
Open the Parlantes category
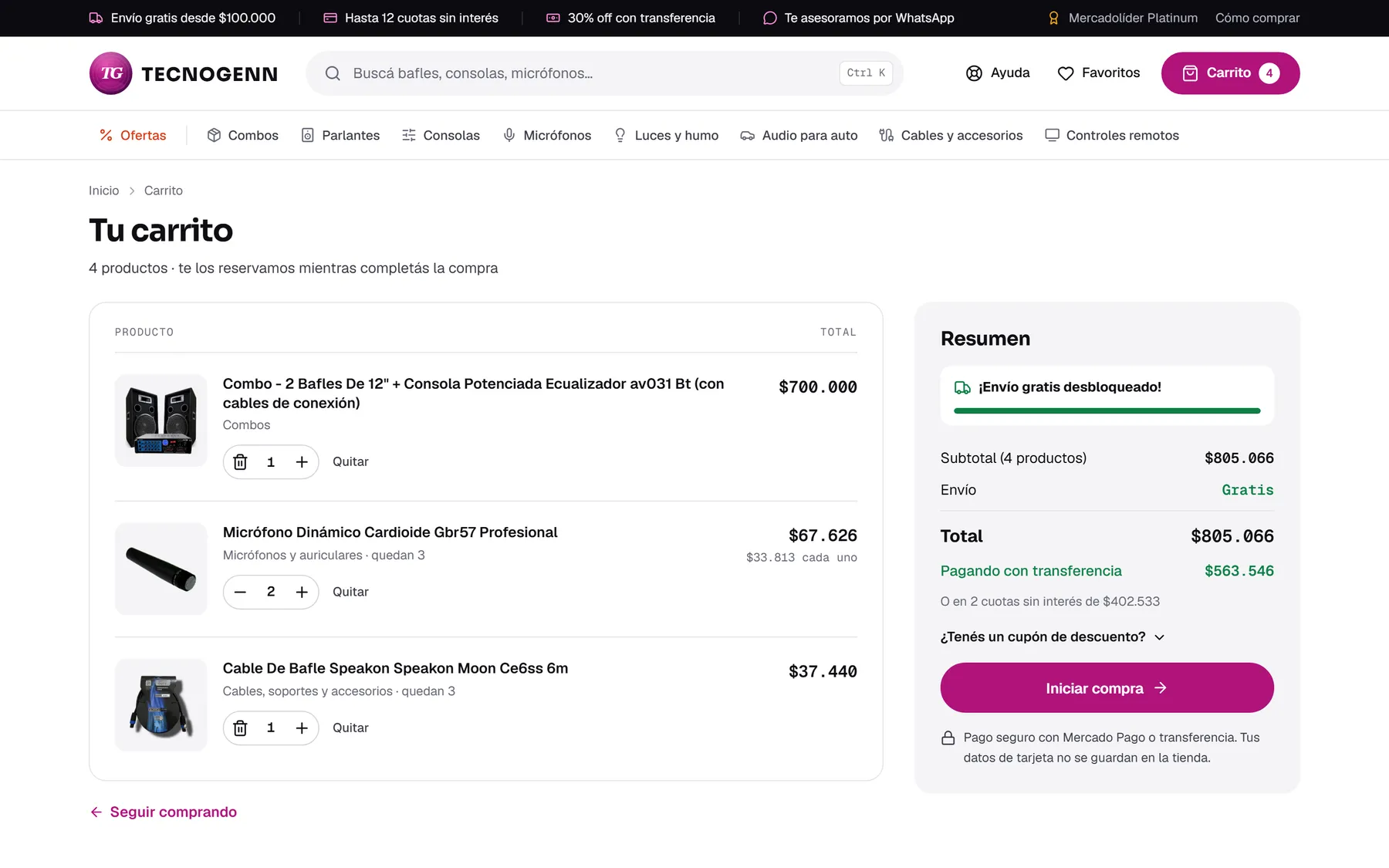pyautogui.click(x=340, y=135)
